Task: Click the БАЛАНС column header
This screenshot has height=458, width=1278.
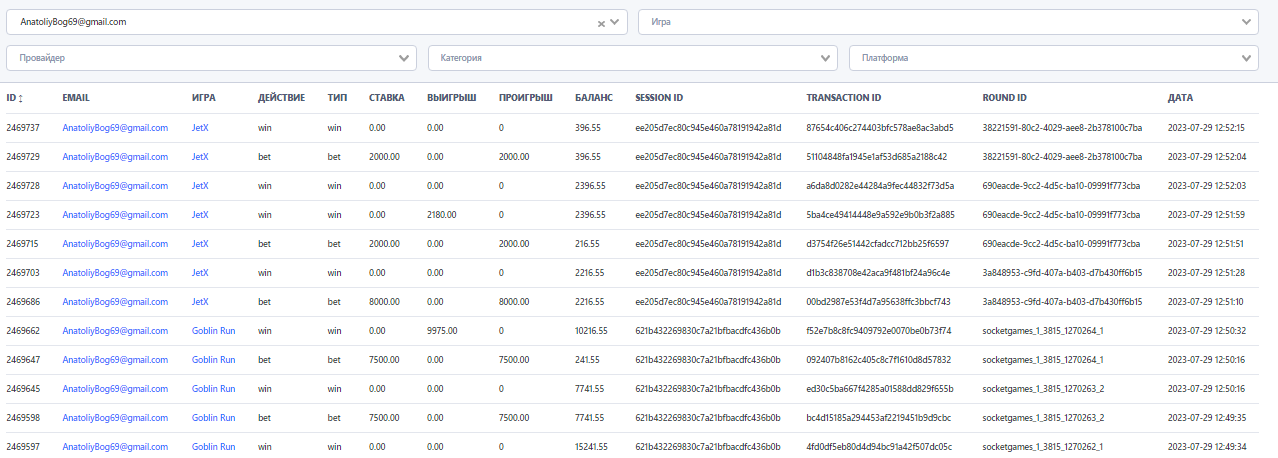Action: [x=595, y=98]
